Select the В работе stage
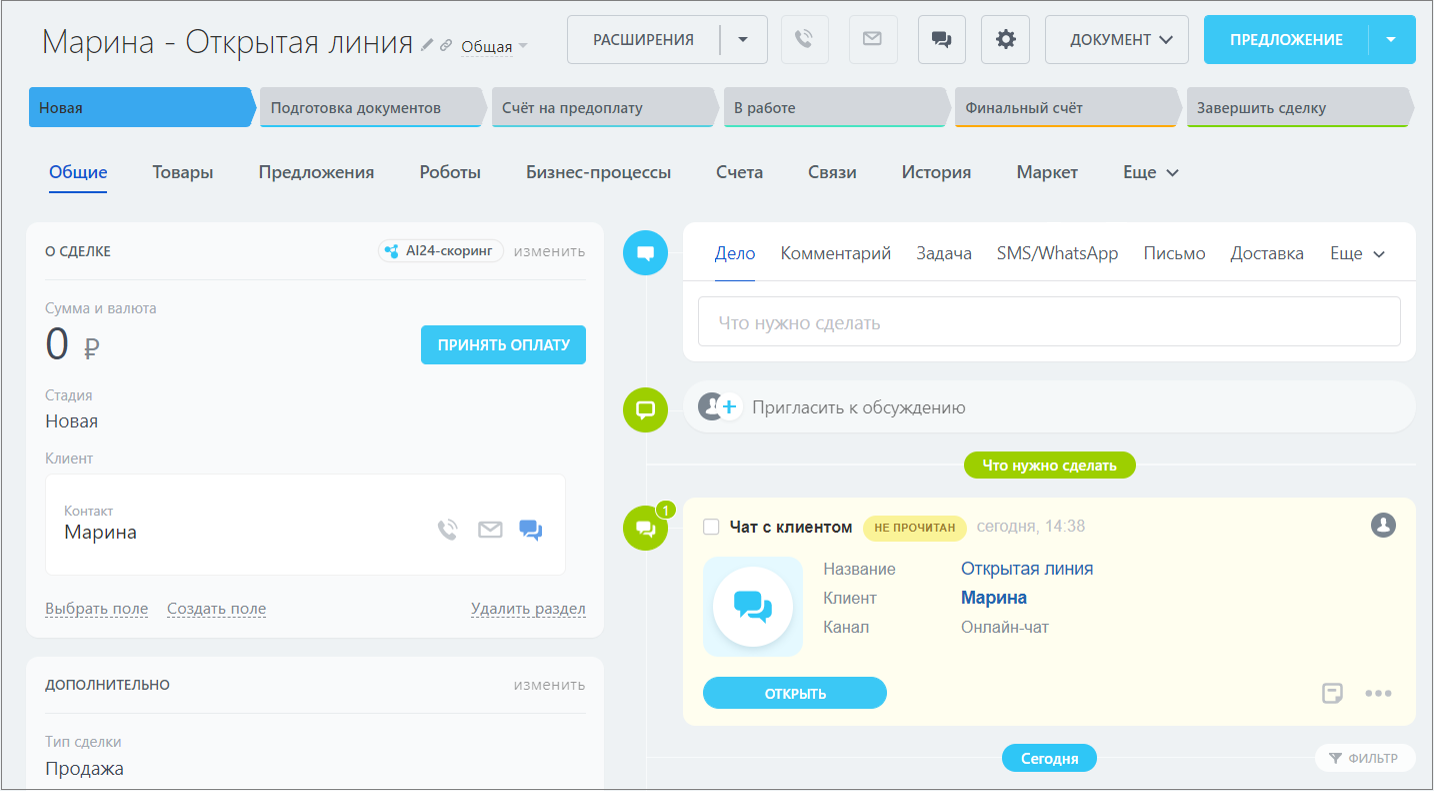This screenshot has width=1434, height=791. [x=837, y=107]
